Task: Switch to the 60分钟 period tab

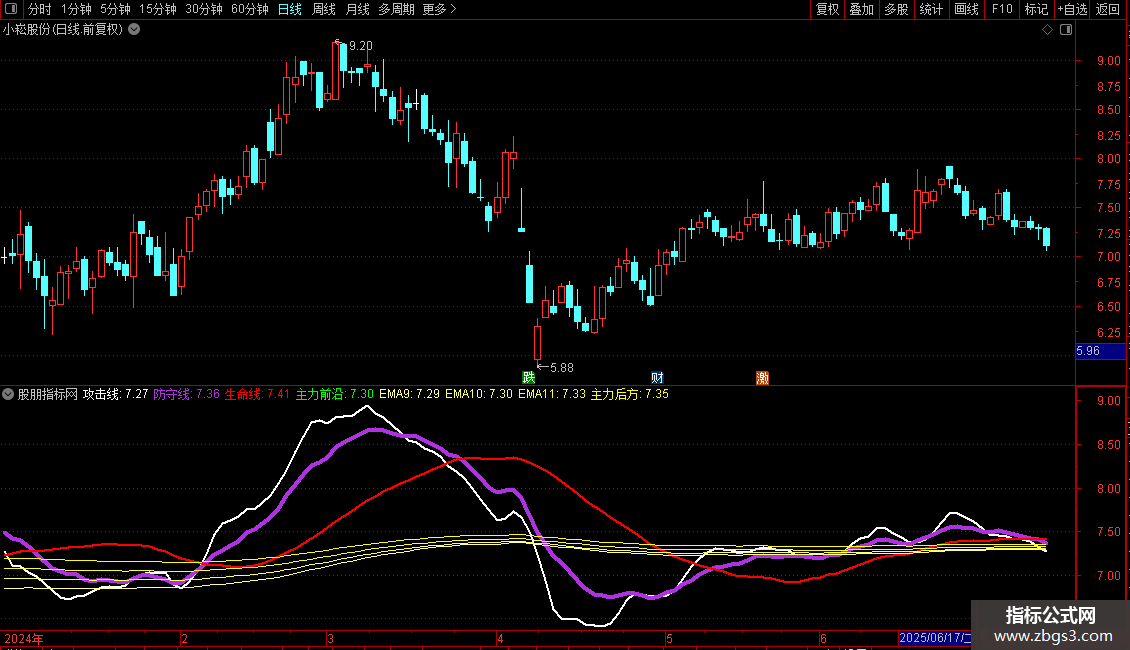Action: [x=249, y=9]
